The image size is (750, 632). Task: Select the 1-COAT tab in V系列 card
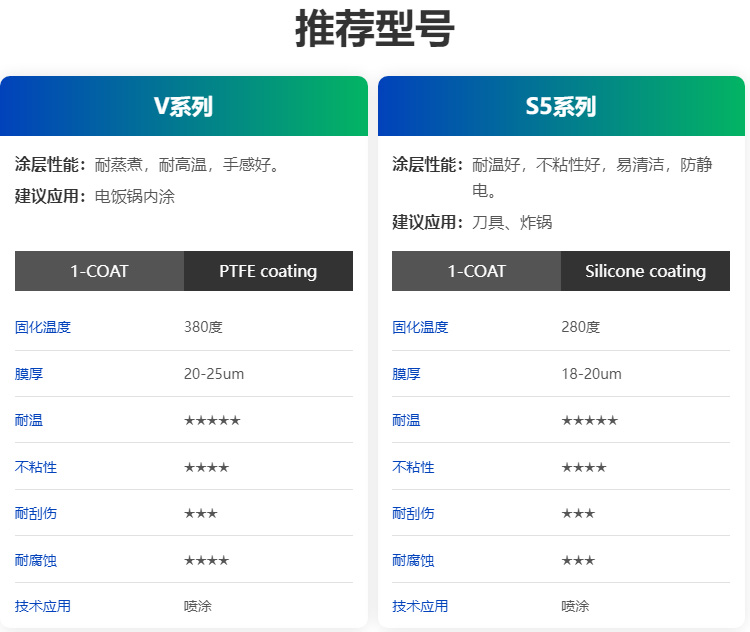tap(99, 271)
